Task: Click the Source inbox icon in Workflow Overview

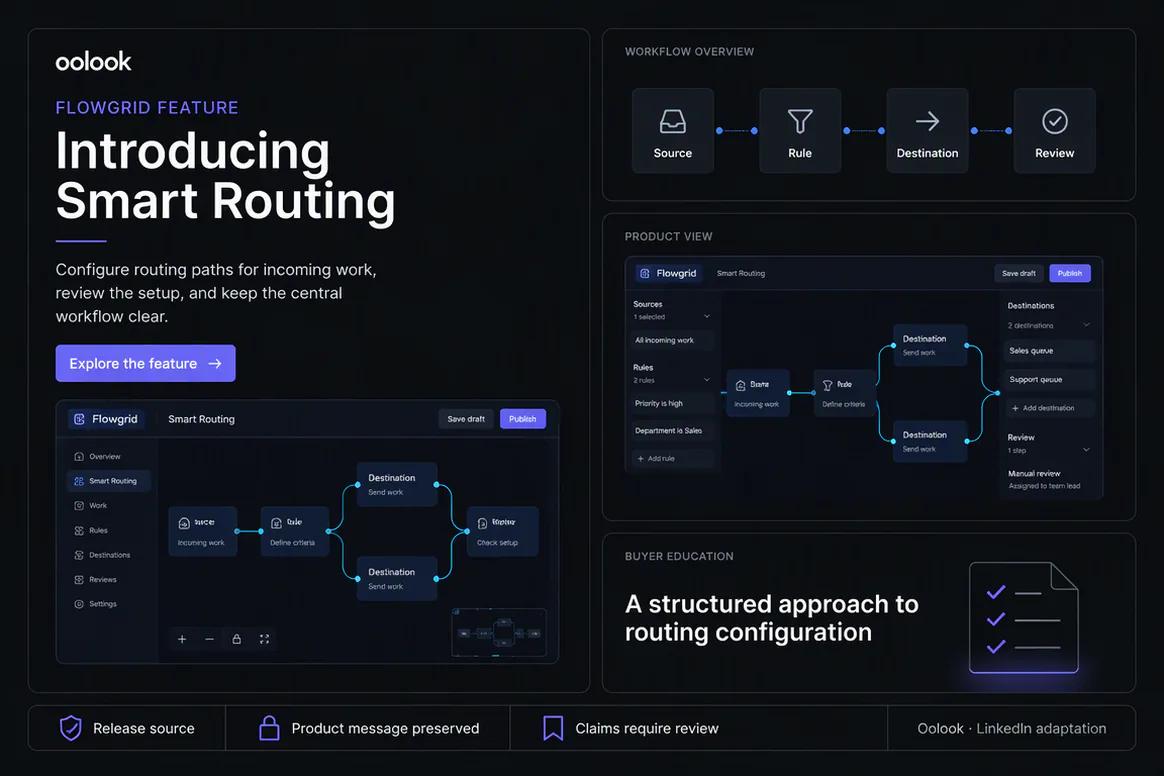Action: [x=673, y=121]
